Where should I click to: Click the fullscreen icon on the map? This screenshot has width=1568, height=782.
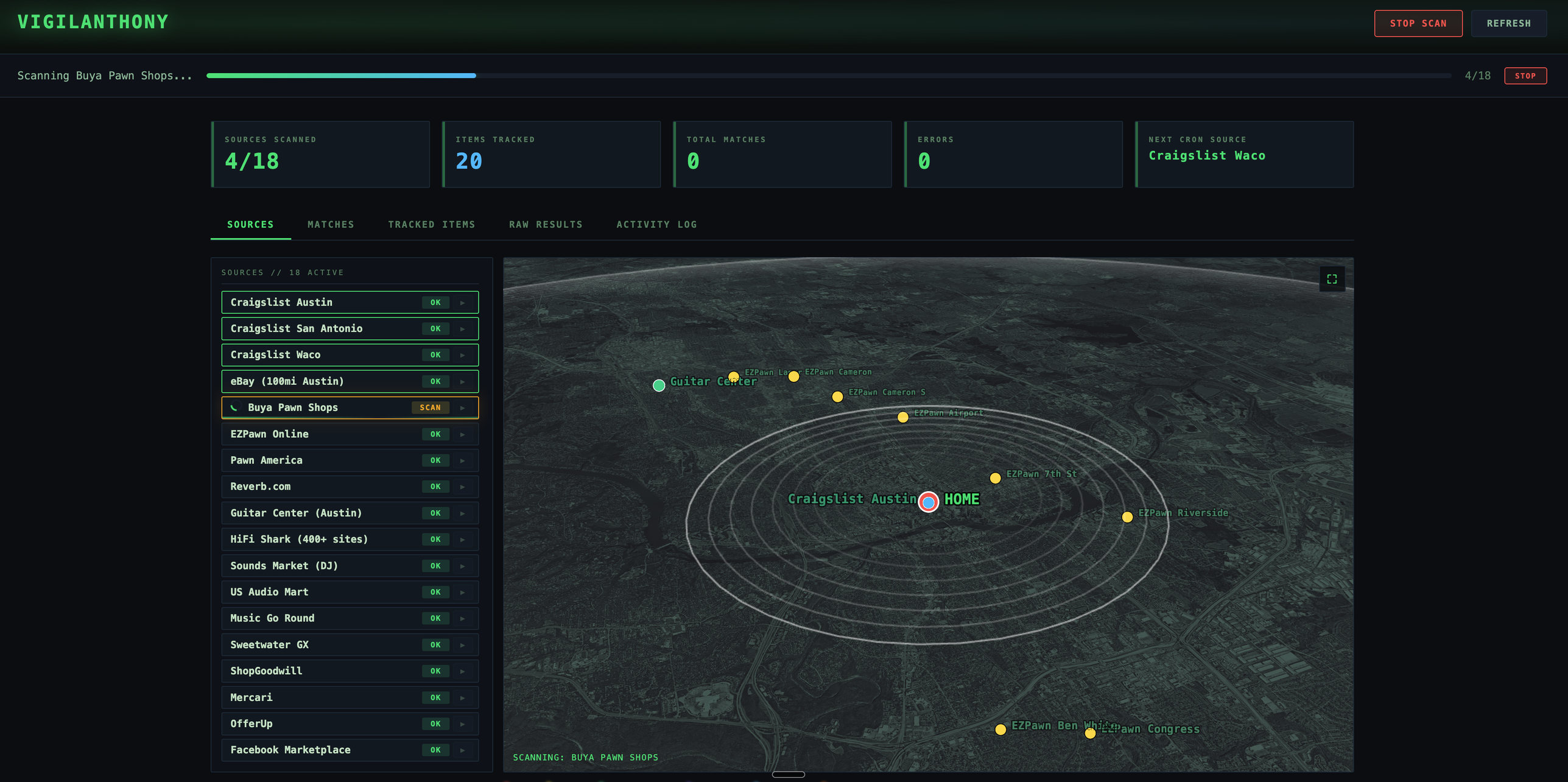(x=1332, y=279)
